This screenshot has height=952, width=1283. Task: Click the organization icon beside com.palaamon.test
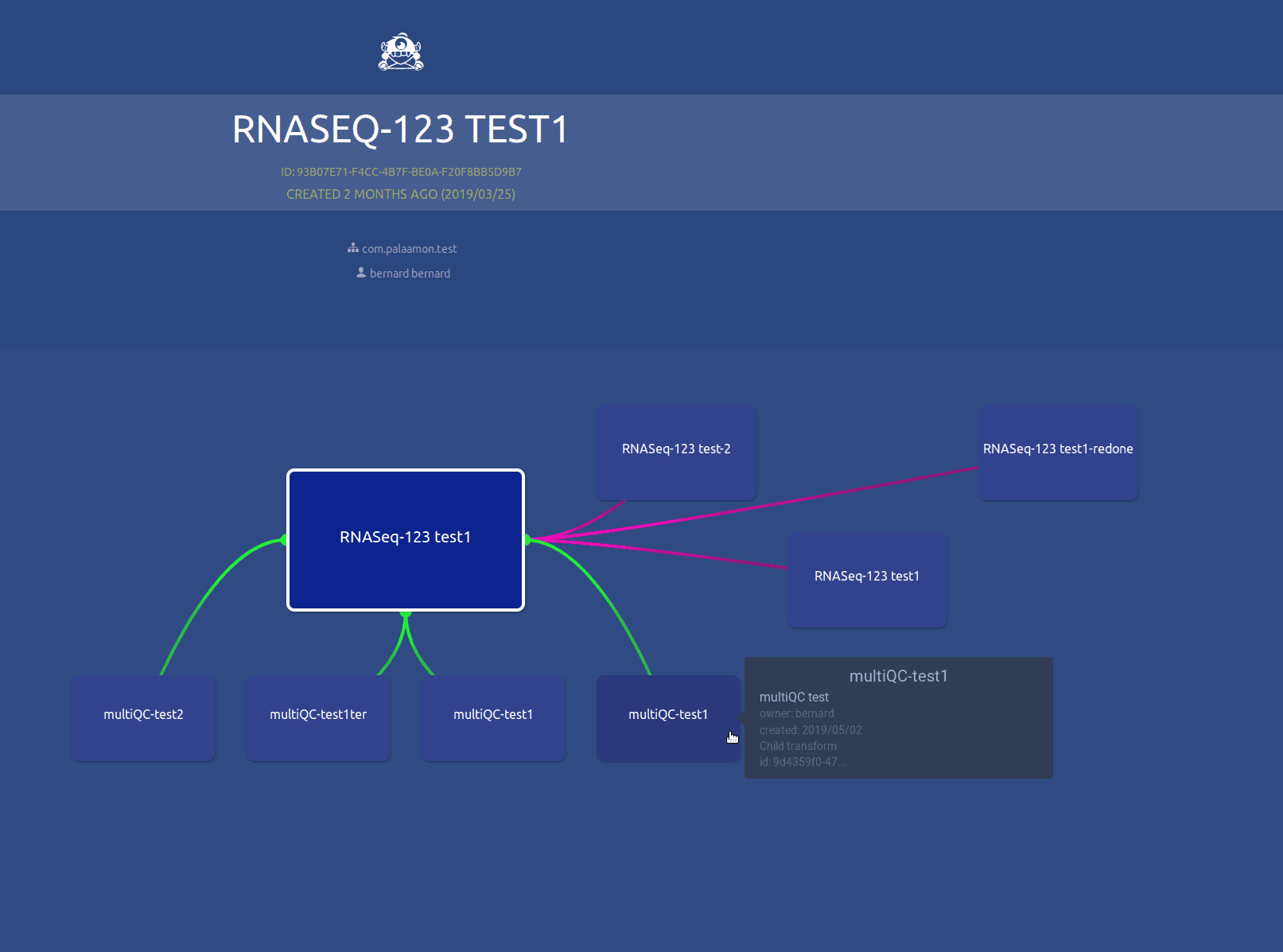click(352, 248)
